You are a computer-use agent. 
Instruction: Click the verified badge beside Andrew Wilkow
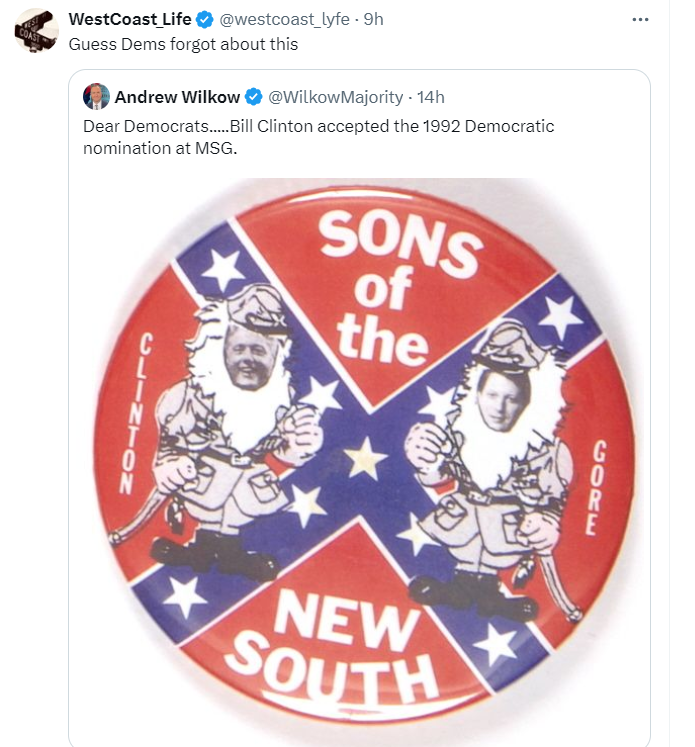pos(254,97)
